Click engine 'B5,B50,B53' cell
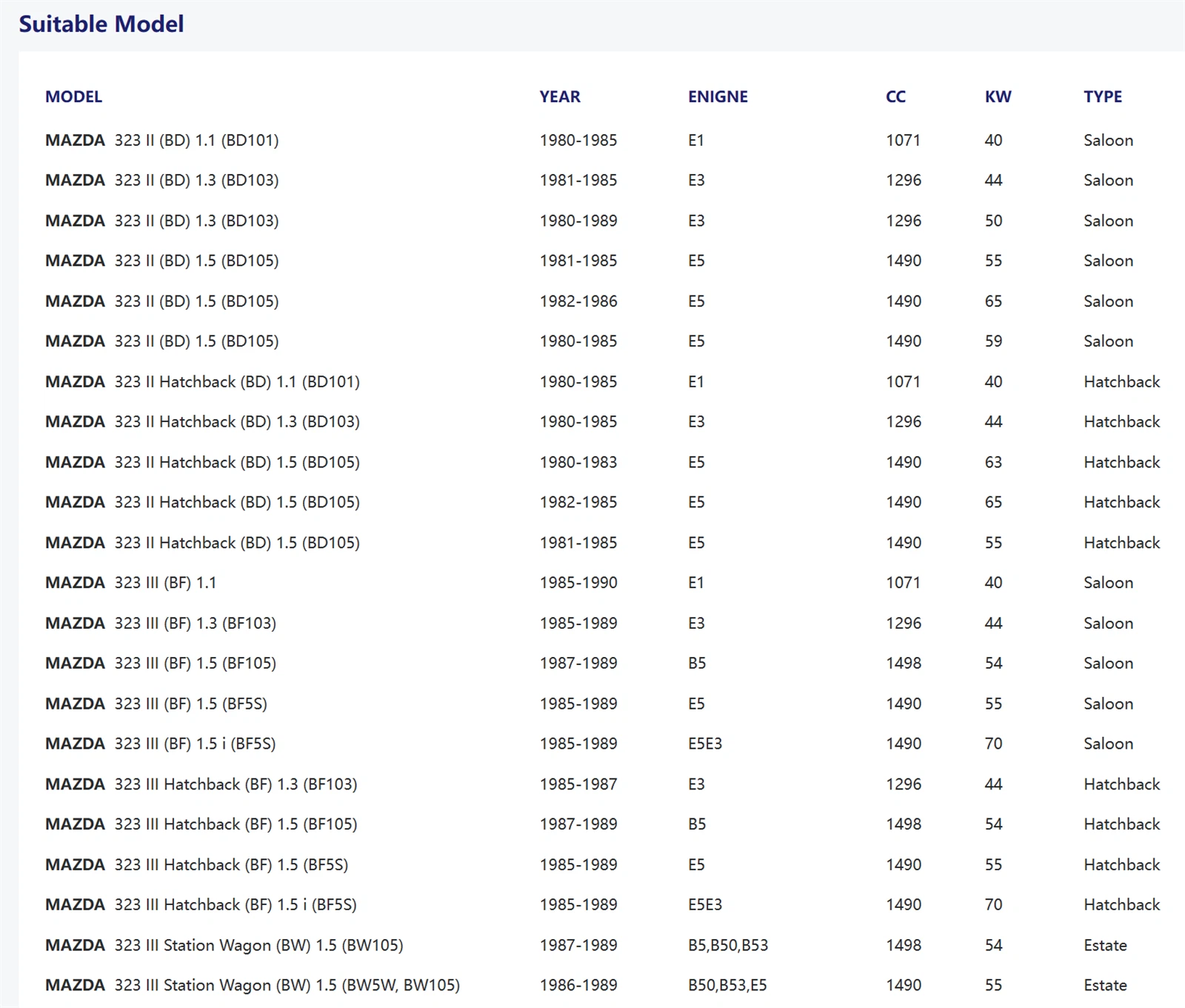 pyautogui.click(x=728, y=945)
